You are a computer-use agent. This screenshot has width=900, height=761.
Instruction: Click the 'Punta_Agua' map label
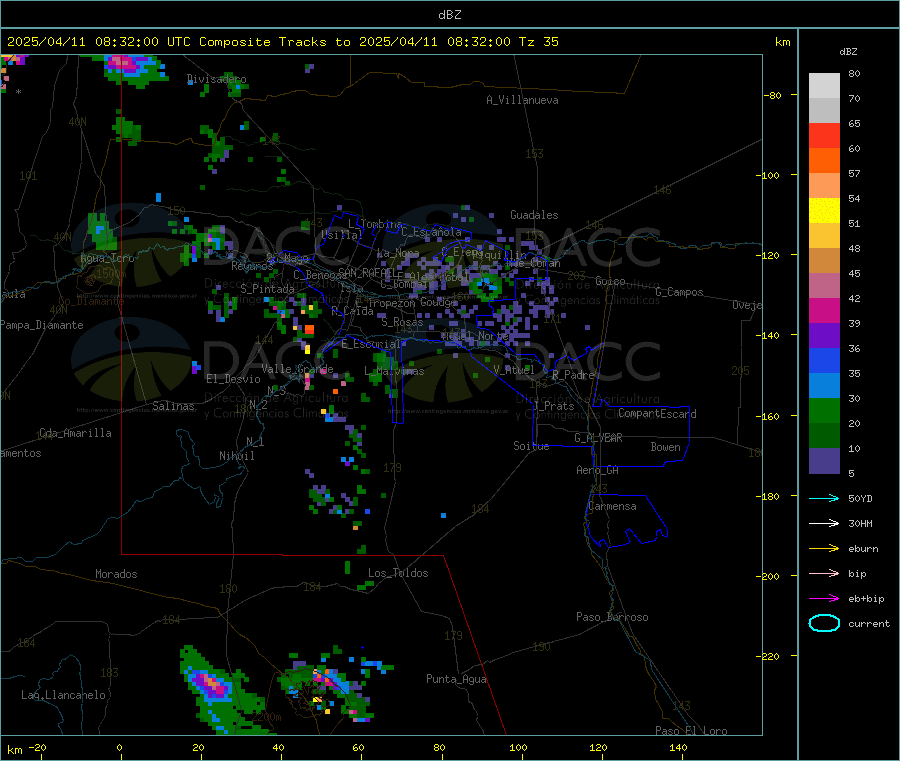pos(456,679)
